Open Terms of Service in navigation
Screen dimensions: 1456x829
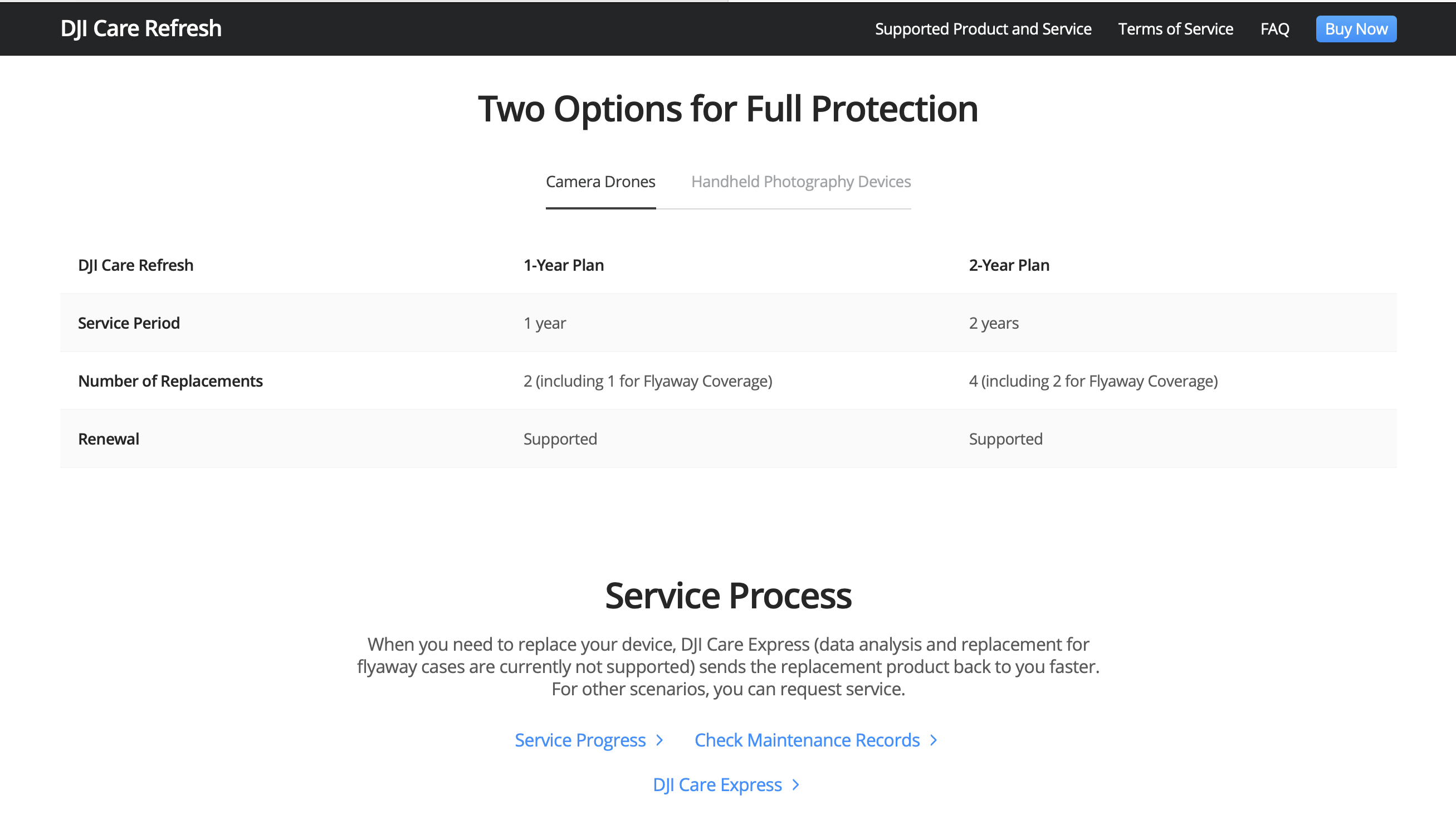coord(1175,29)
